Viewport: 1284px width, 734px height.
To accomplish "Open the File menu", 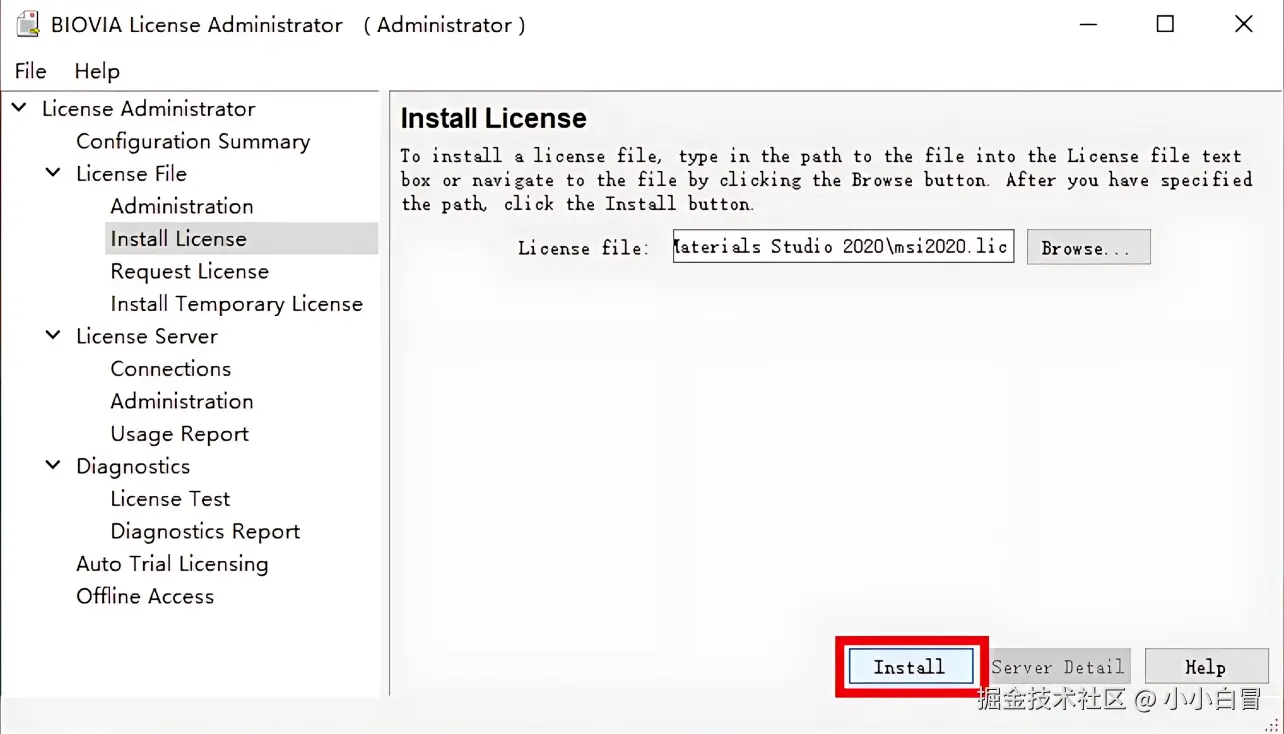I will (x=30, y=71).
